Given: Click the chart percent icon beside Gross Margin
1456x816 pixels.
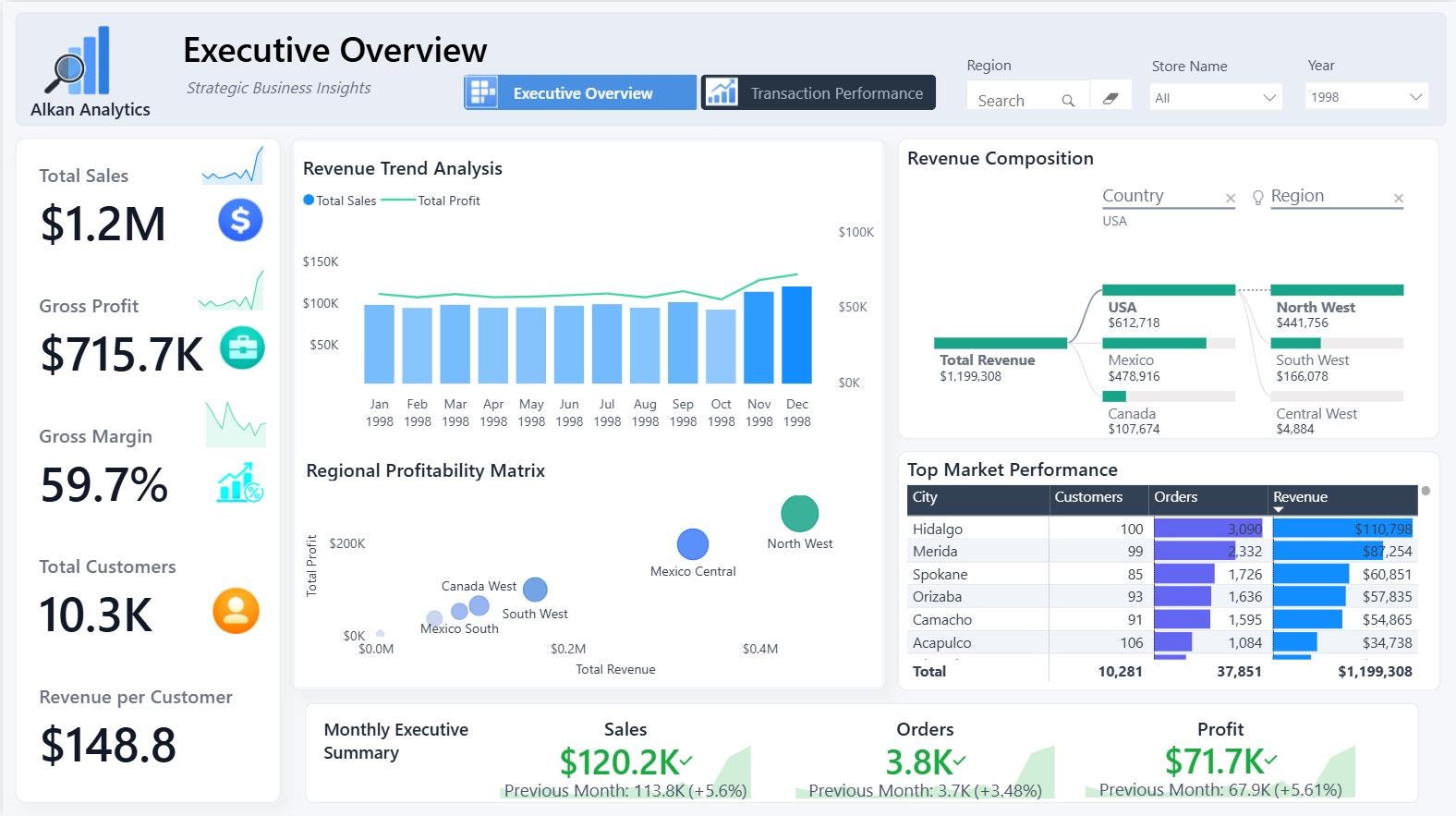Looking at the screenshot, I should [x=240, y=482].
